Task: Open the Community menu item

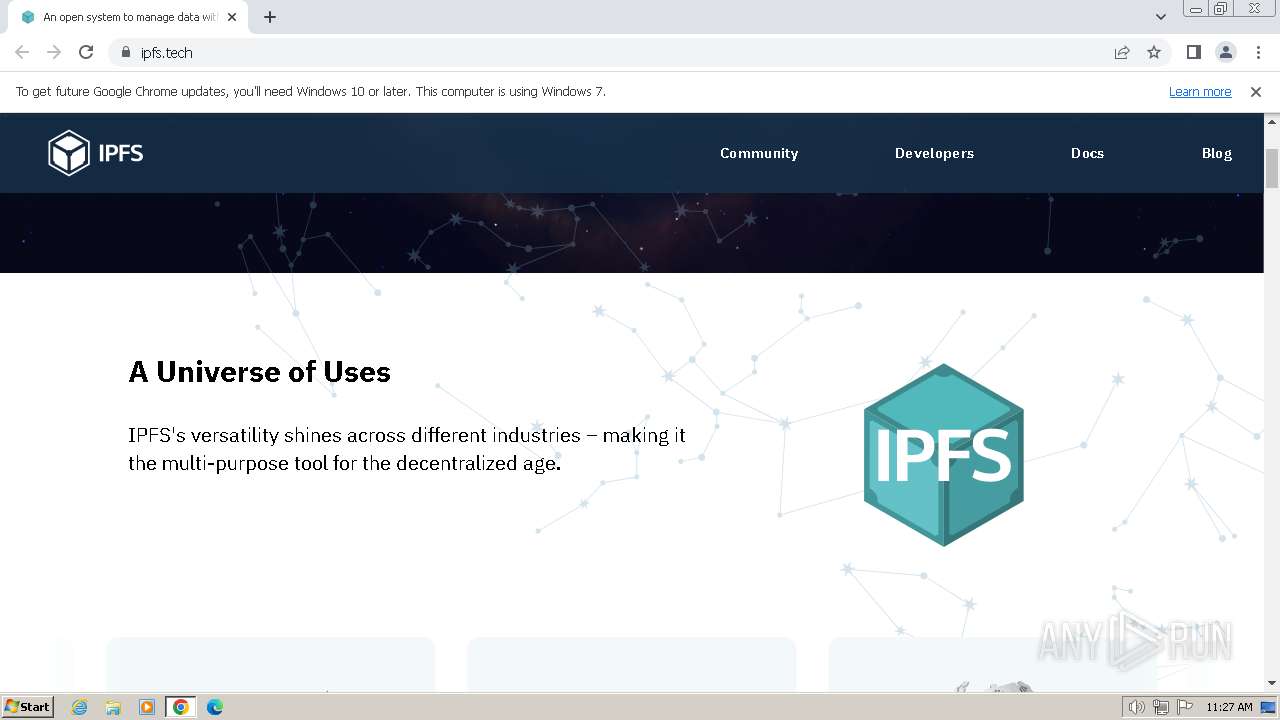Action: (759, 153)
